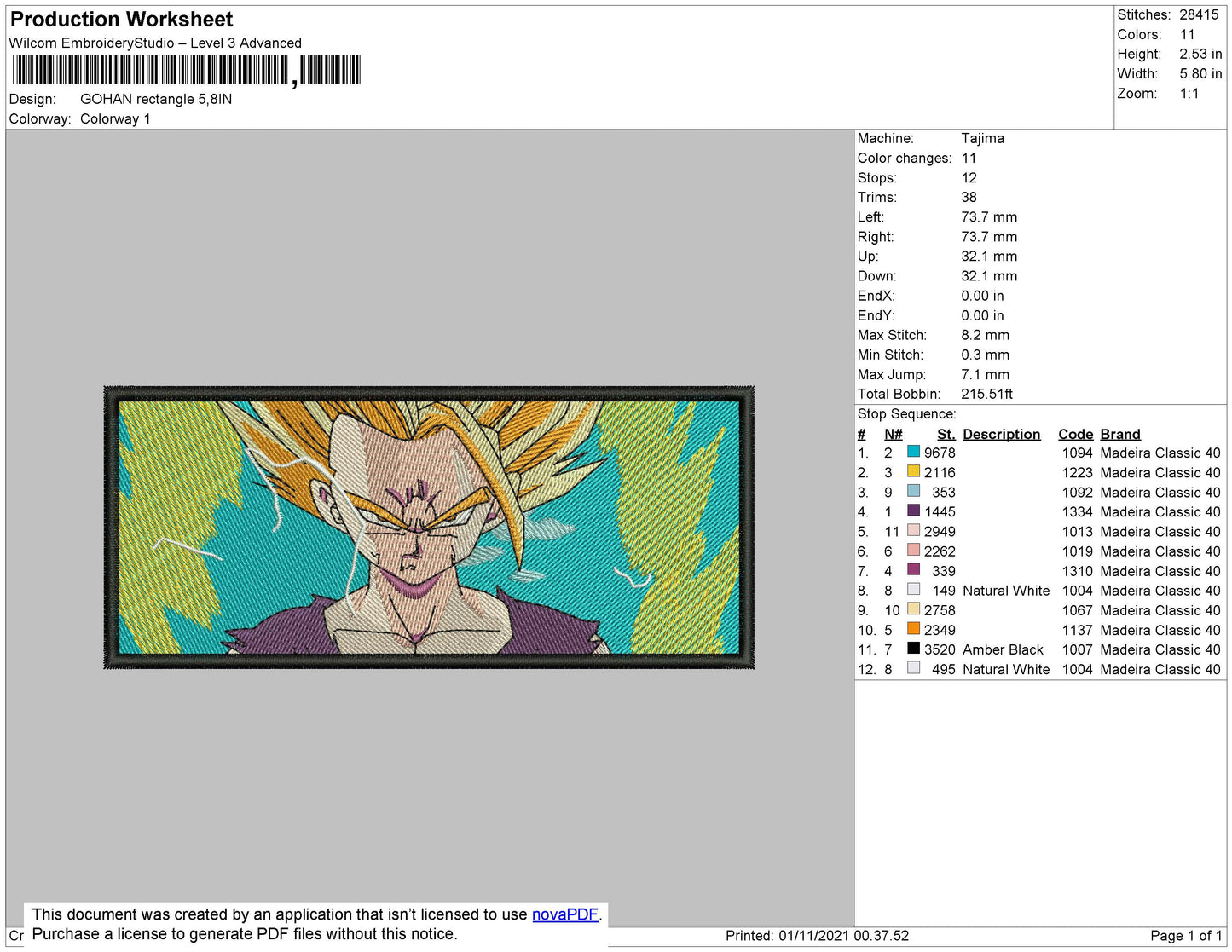Pick the light blue swatch for code 1092

(x=913, y=491)
